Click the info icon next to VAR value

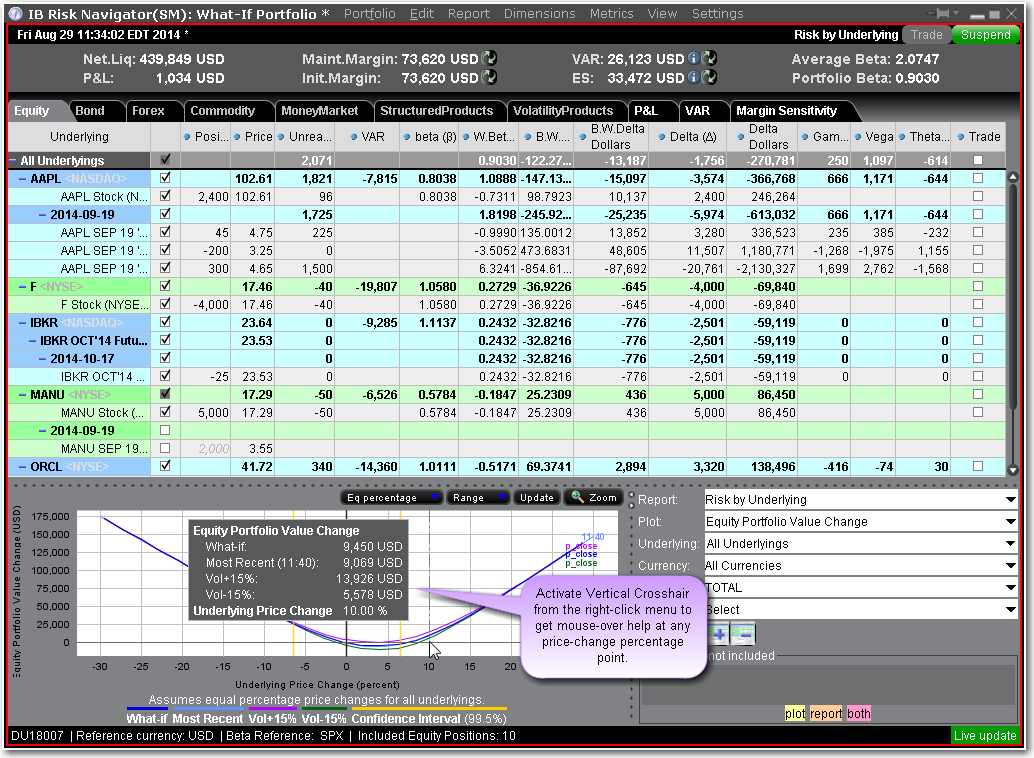693,59
